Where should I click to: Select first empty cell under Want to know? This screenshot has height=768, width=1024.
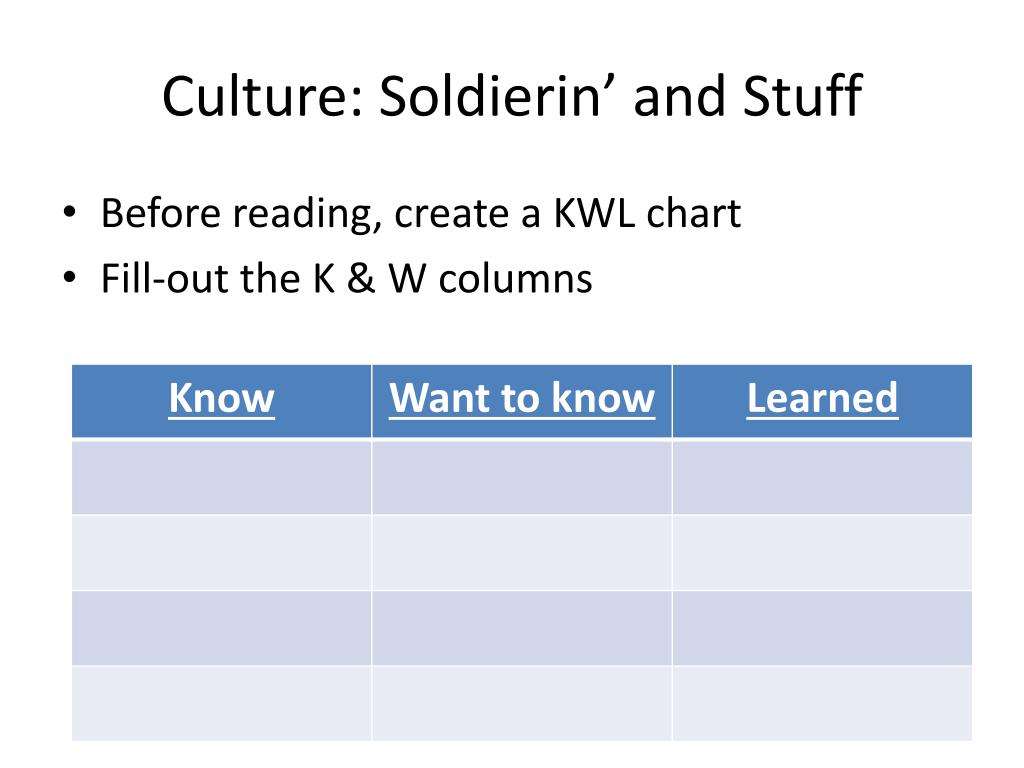point(522,477)
